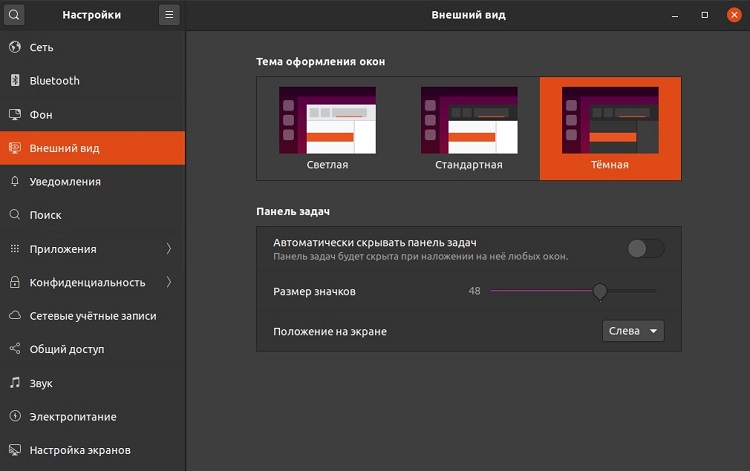Expand the Конфиденциальность section chevron

[x=168, y=282]
